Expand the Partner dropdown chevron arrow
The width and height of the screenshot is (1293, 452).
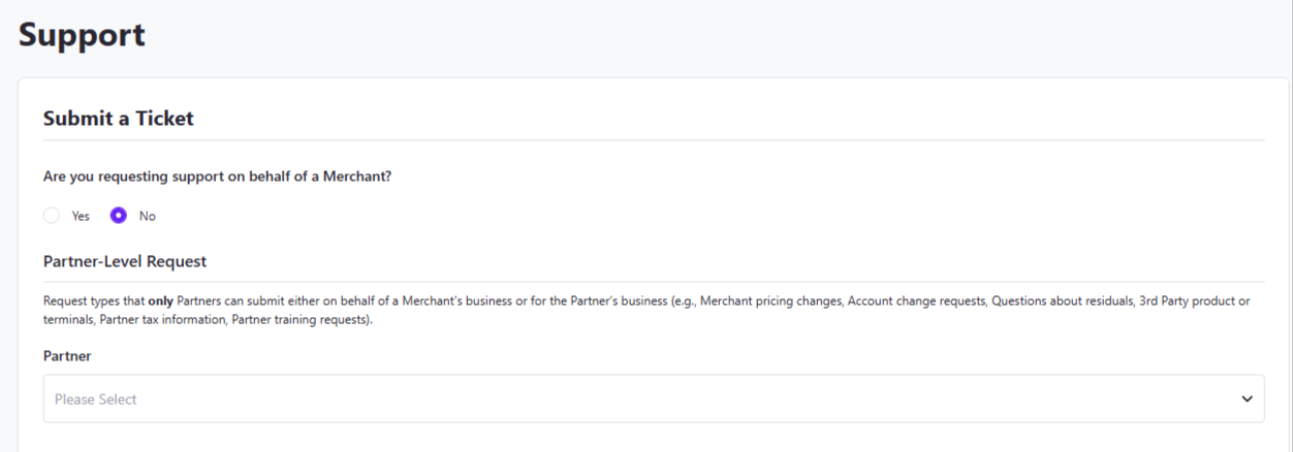(1247, 399)
